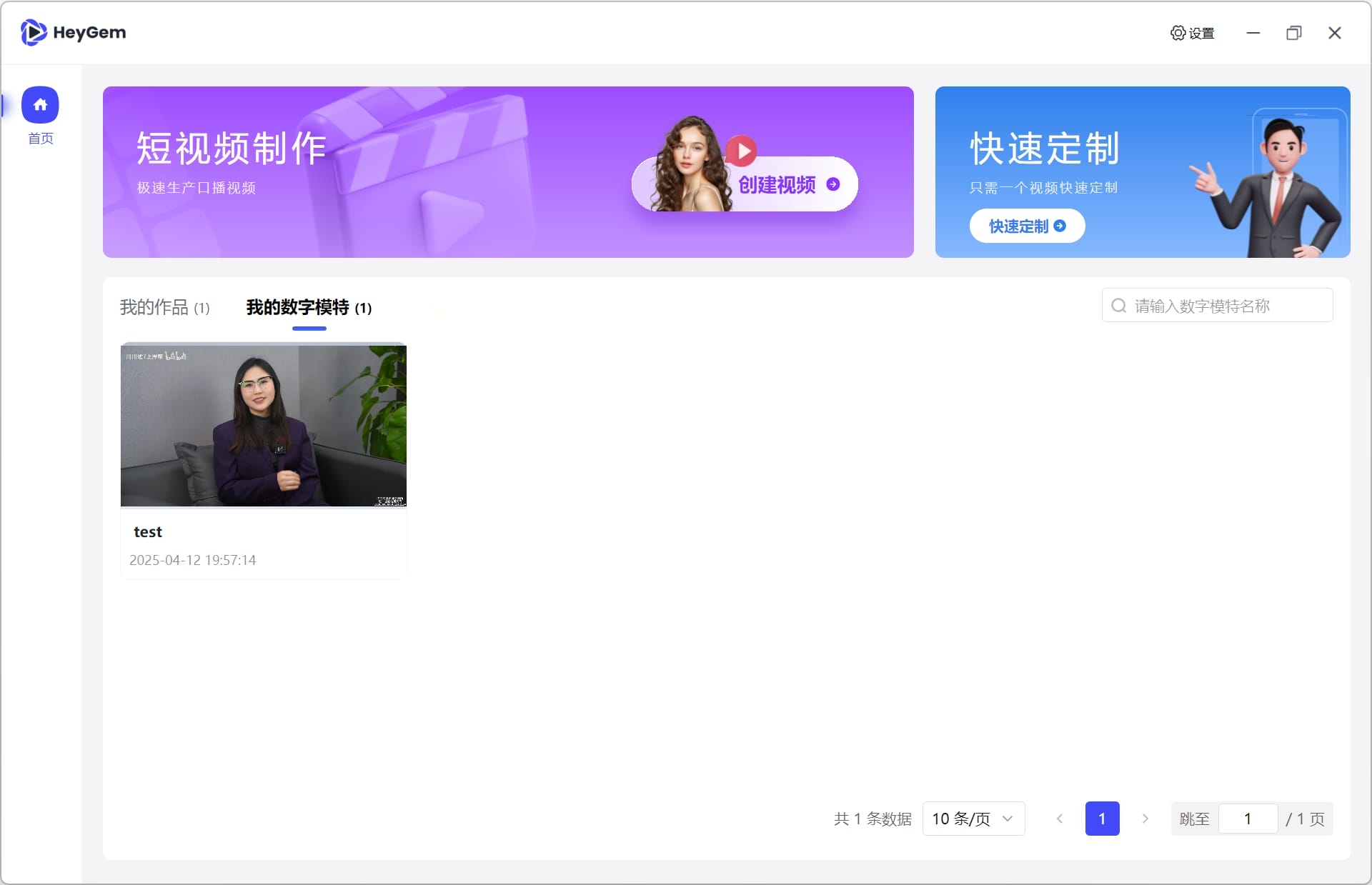1372x885 pixels.
Task: Select the 首页 home icon in sidebar
Action: (41, 104)
